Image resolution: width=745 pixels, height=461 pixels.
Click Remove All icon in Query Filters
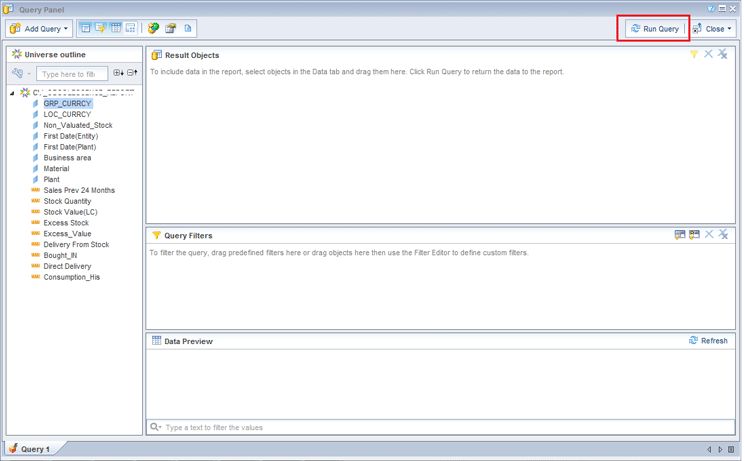[x=723, y=234]
